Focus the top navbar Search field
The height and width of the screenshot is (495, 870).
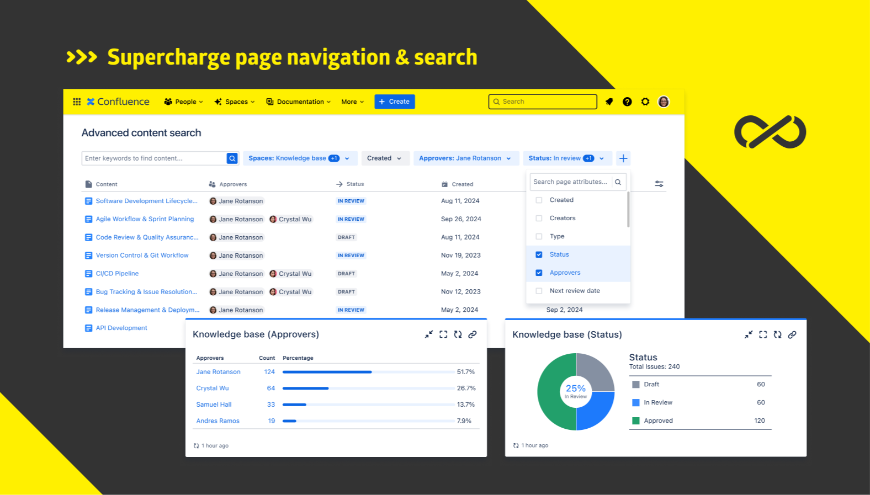pyautogui.click(x=543, y=102)
